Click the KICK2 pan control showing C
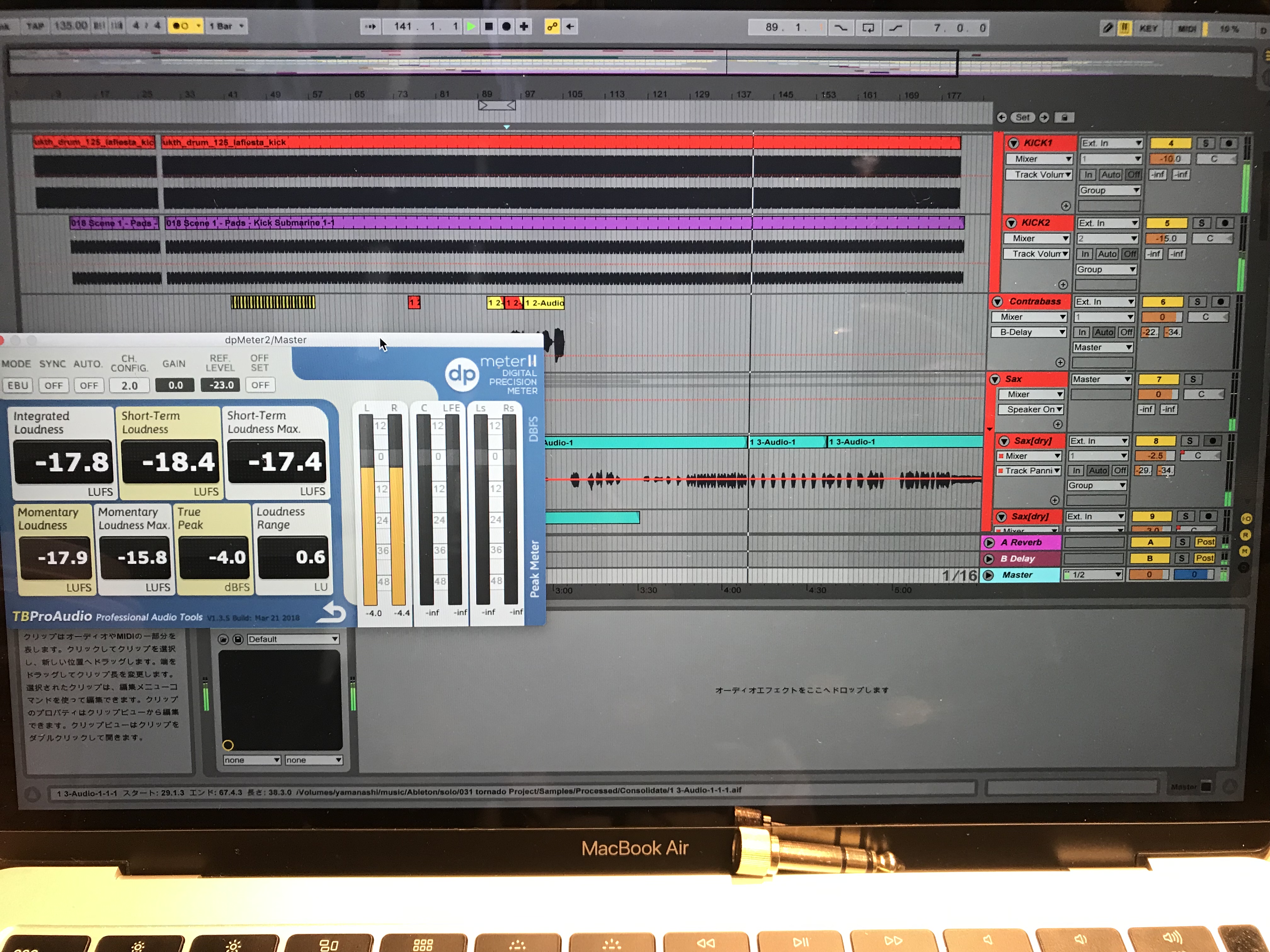Image resolution: width=1270 pixels, height=952 pixels. [x=1212, y=239]
